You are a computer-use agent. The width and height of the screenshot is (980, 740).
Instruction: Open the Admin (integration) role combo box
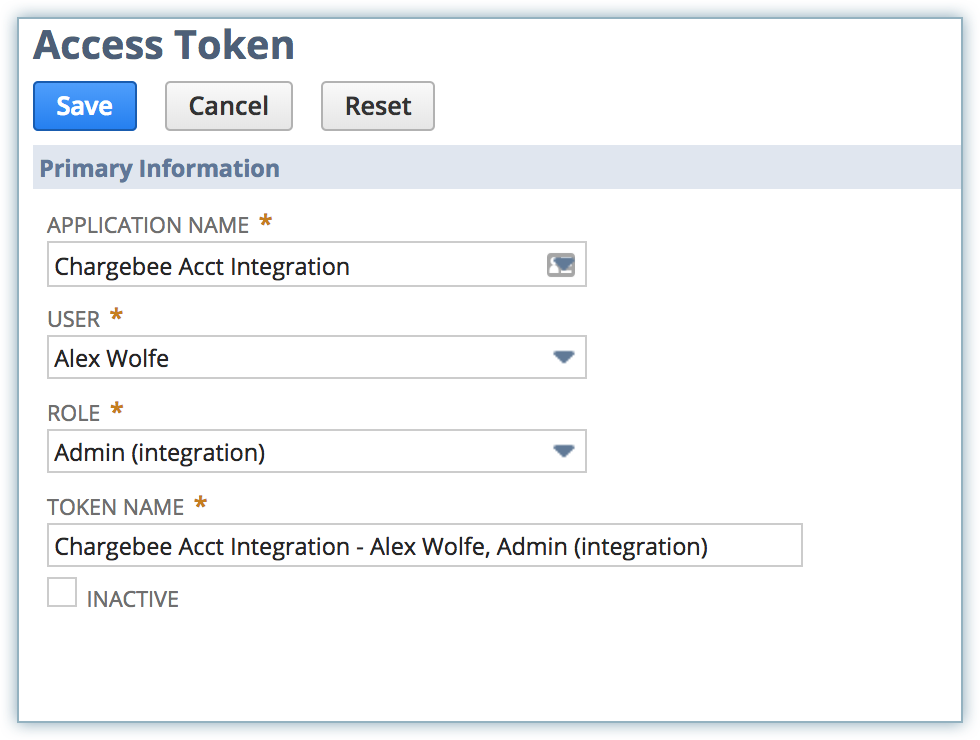[290, 452]
